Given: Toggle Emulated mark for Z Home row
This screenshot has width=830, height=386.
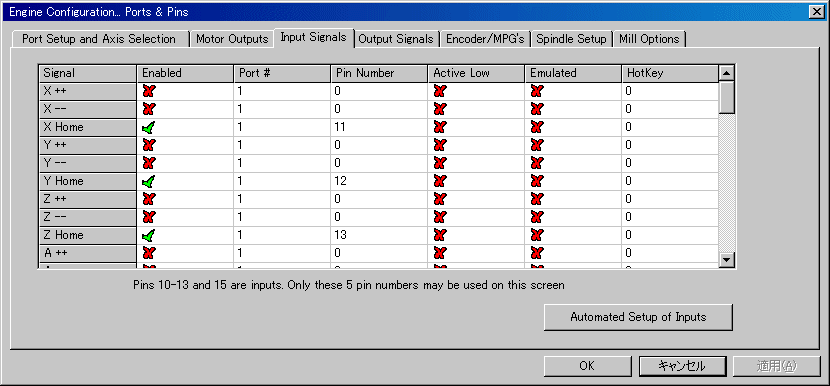Looking at the screenshot, I should (x=537, y=235).
